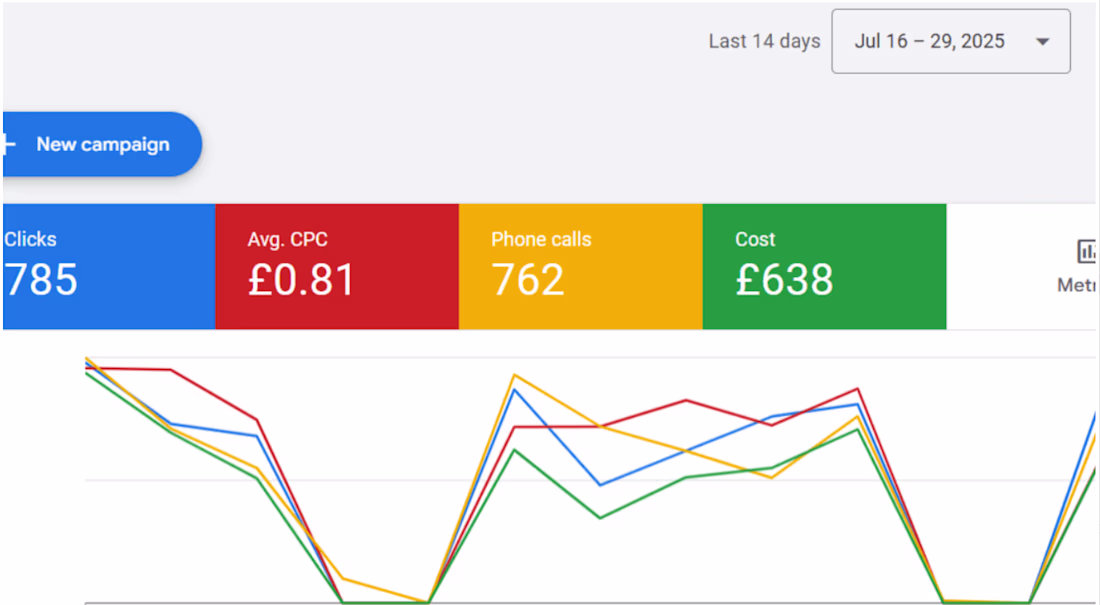
Task: Open the Metrics chart icon
Action: (x=1088, y=251)
